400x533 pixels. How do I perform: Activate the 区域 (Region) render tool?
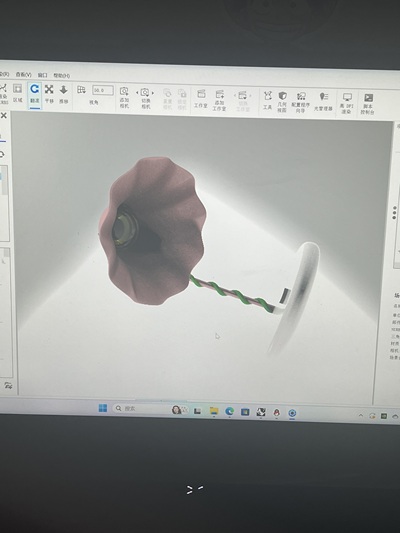tap(18, 93)
